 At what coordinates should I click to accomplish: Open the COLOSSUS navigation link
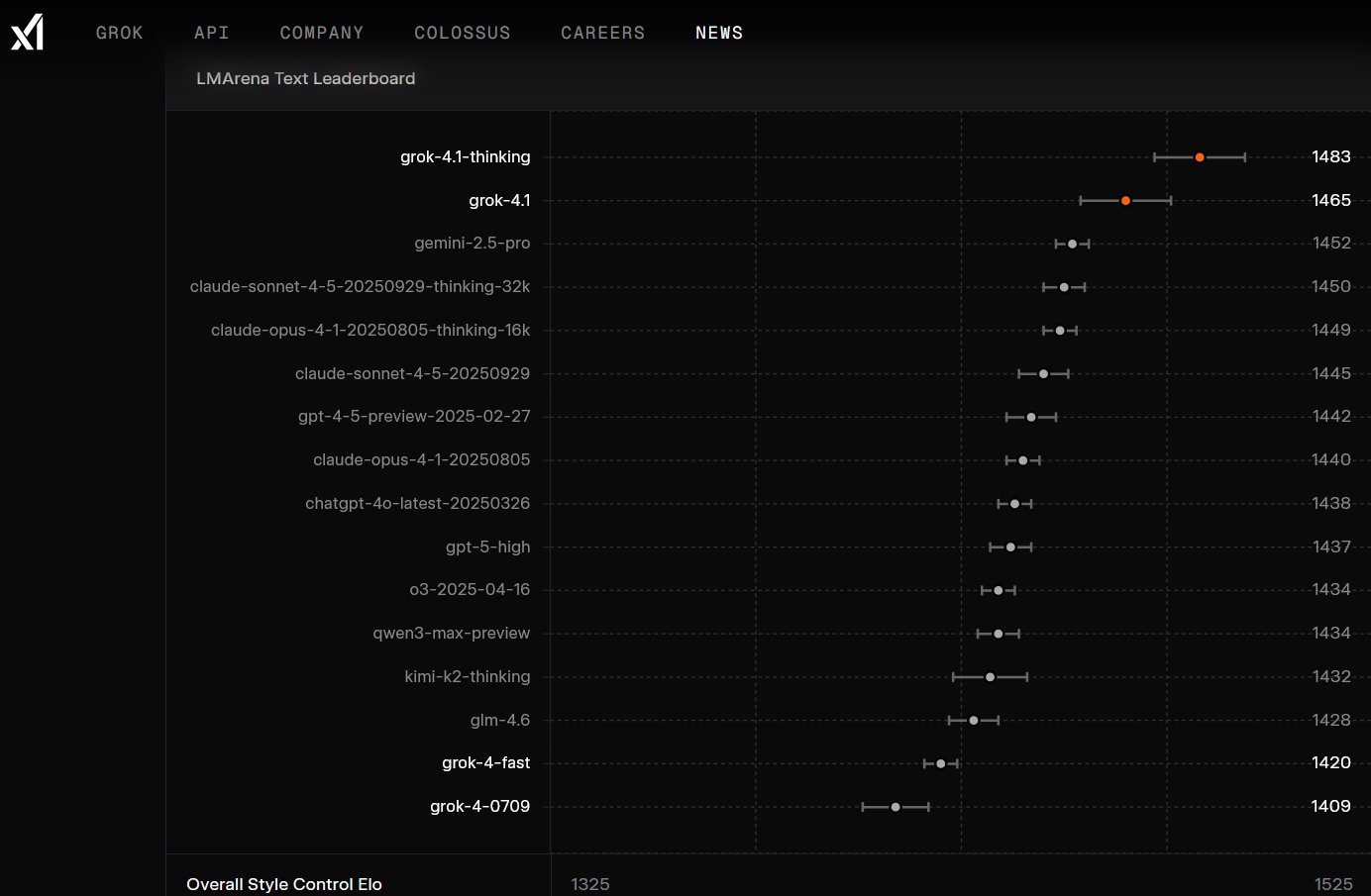(x=462, y=33)
